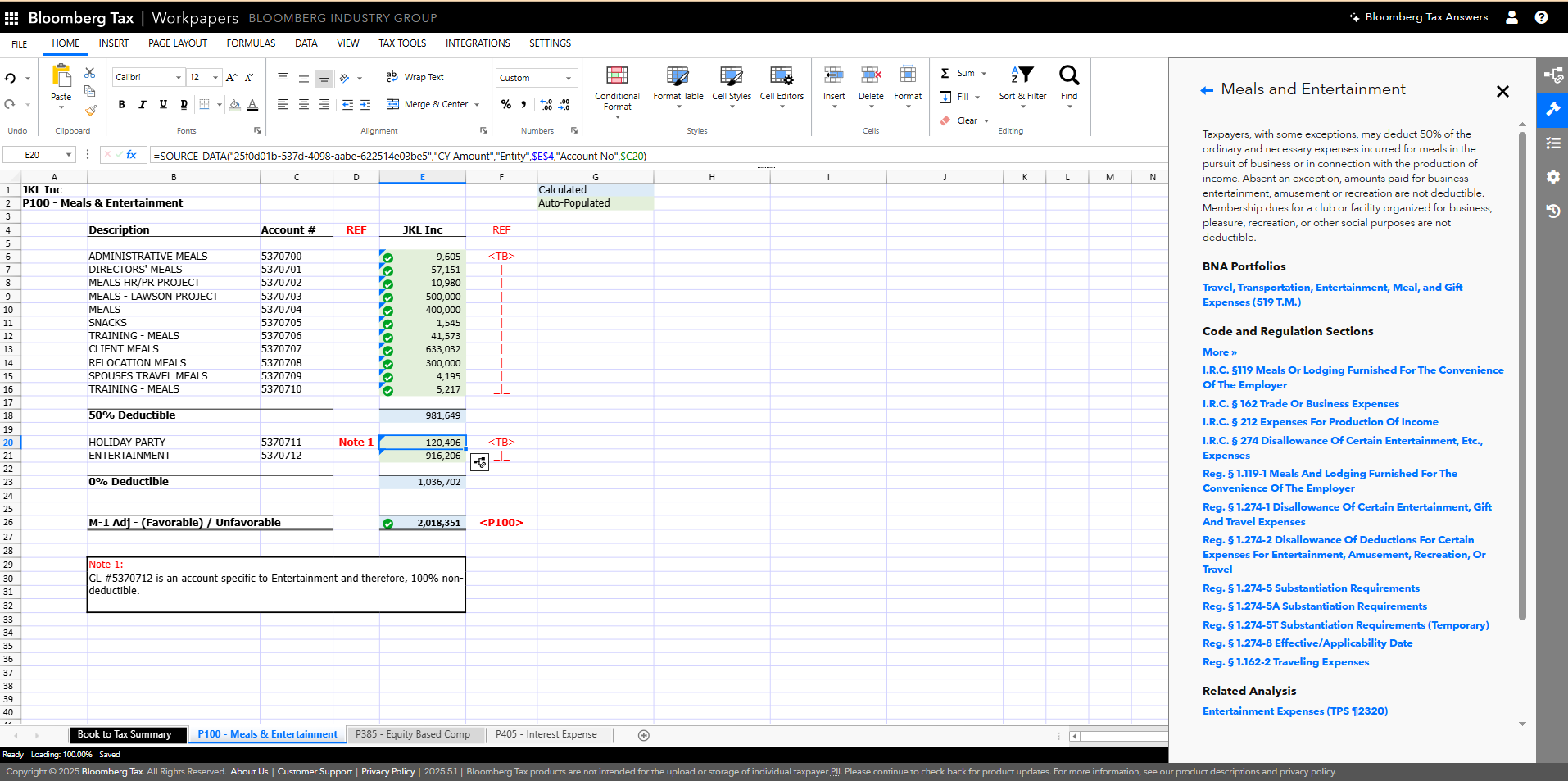Viewport: 1568px width, 781px height.
Task: Click the Cut scissors icon
Action: [x=90, y=73]
